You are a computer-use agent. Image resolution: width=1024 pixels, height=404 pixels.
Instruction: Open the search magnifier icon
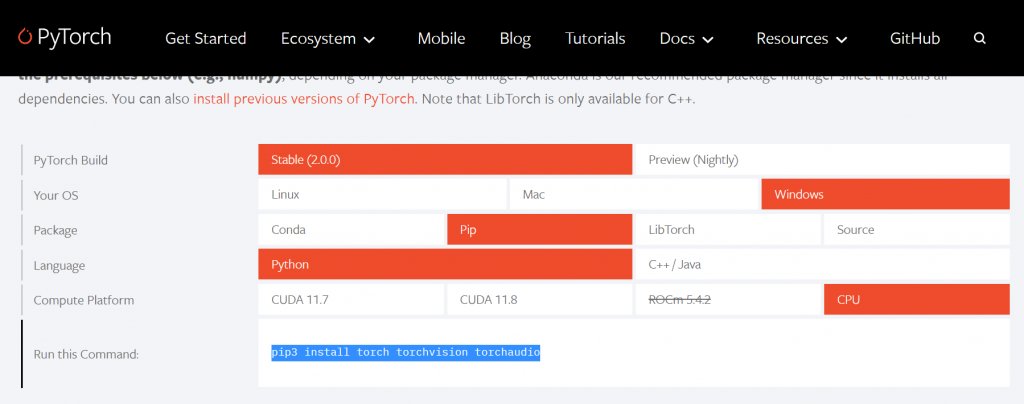[x=980, y=39]
